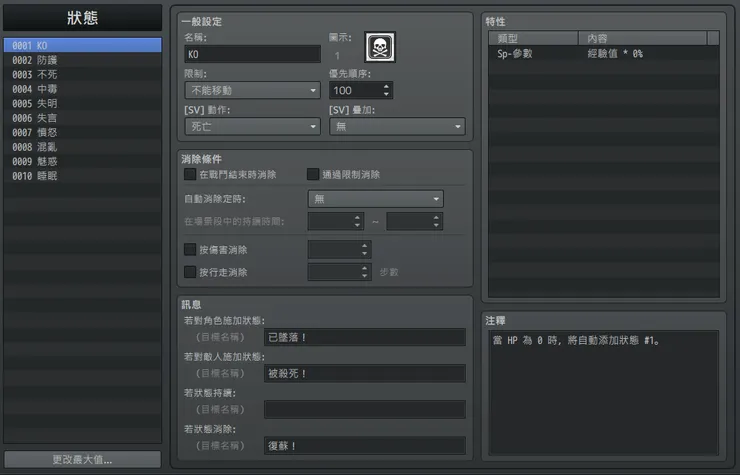Click the message field containing 復蘇！
Image resolution: width=740 pixels, height=475 pixels.
coord(365,446)
